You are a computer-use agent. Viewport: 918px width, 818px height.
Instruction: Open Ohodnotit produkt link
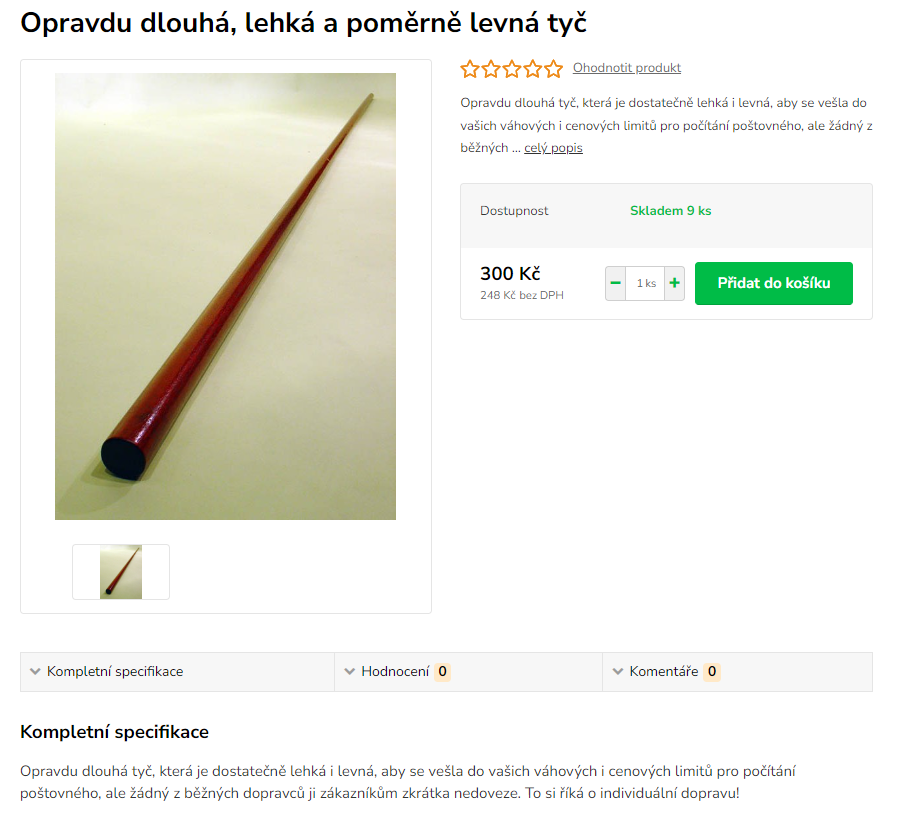tap(626, 68)
